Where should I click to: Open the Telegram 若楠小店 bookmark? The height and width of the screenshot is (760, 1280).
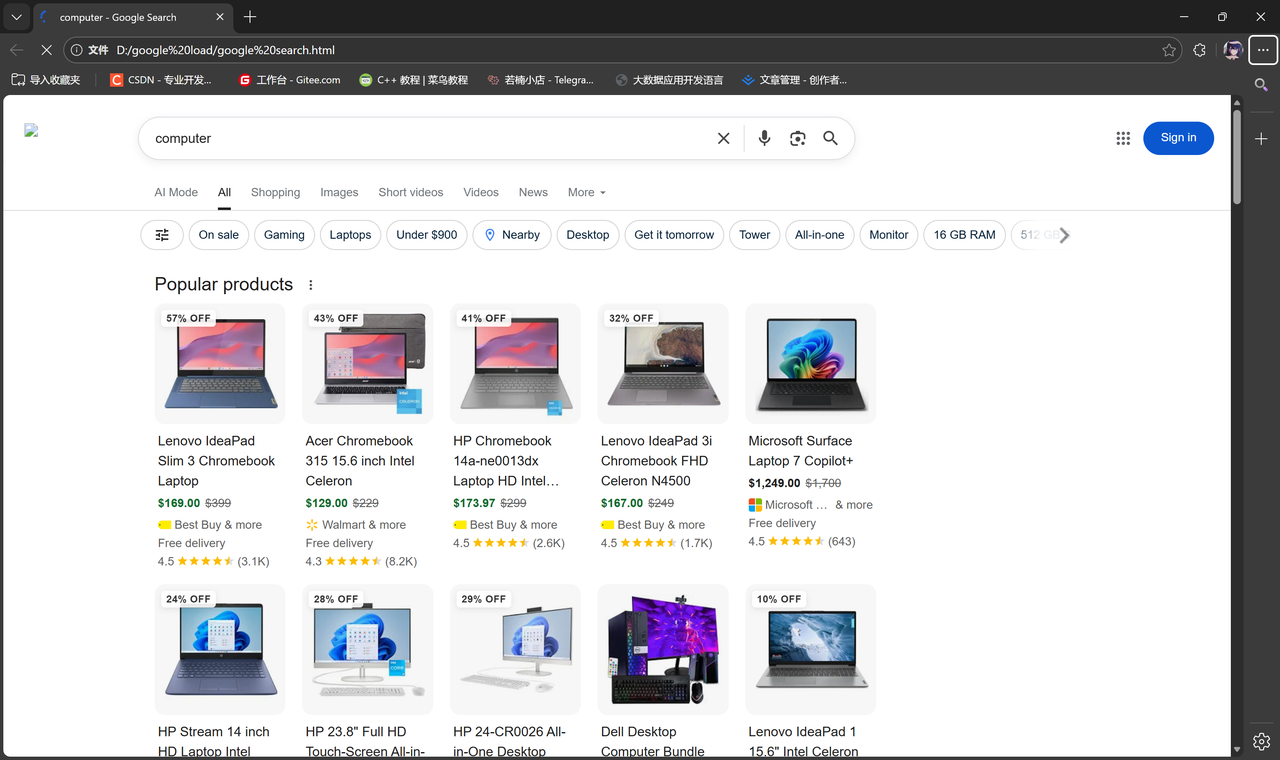[x=540, y=80]
